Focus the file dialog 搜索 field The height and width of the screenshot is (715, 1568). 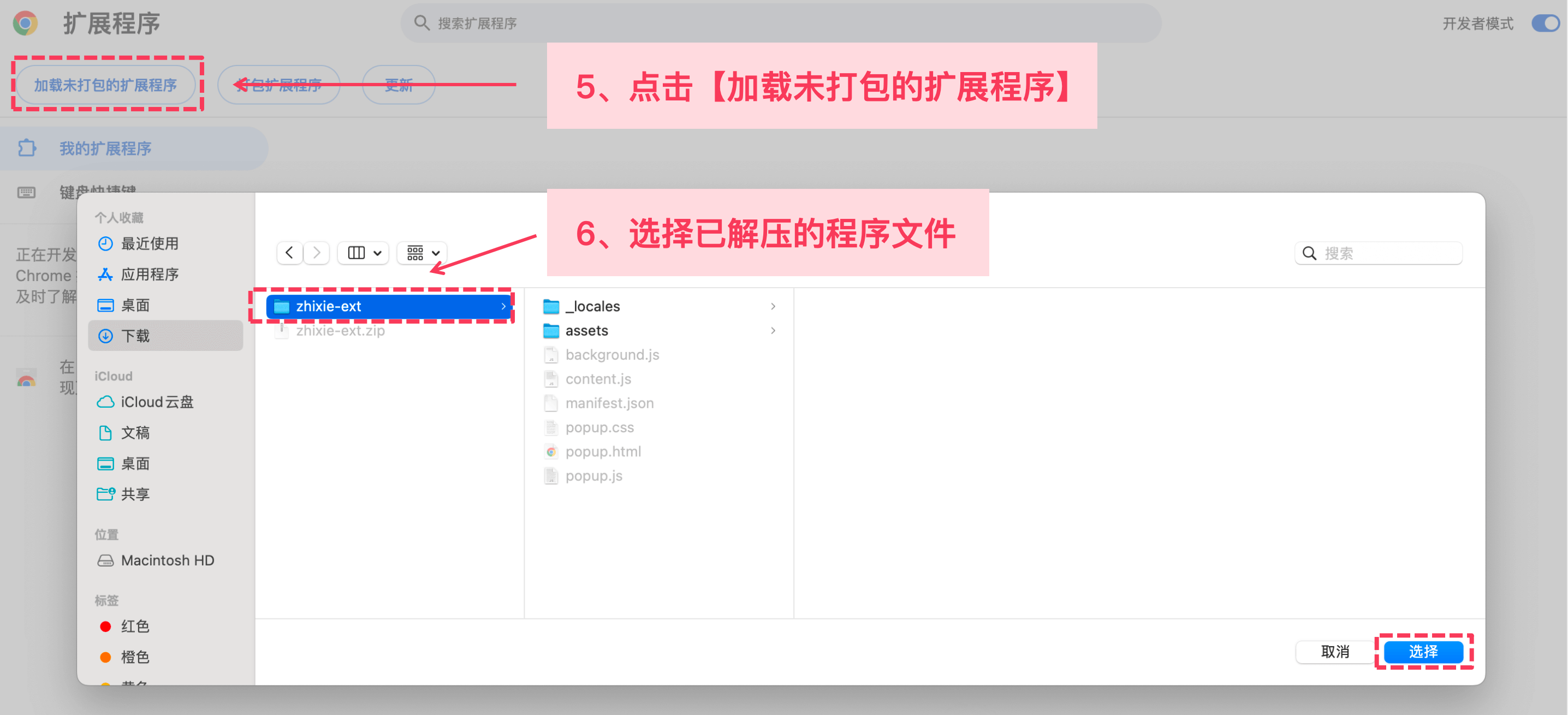tap(1378, 253)
